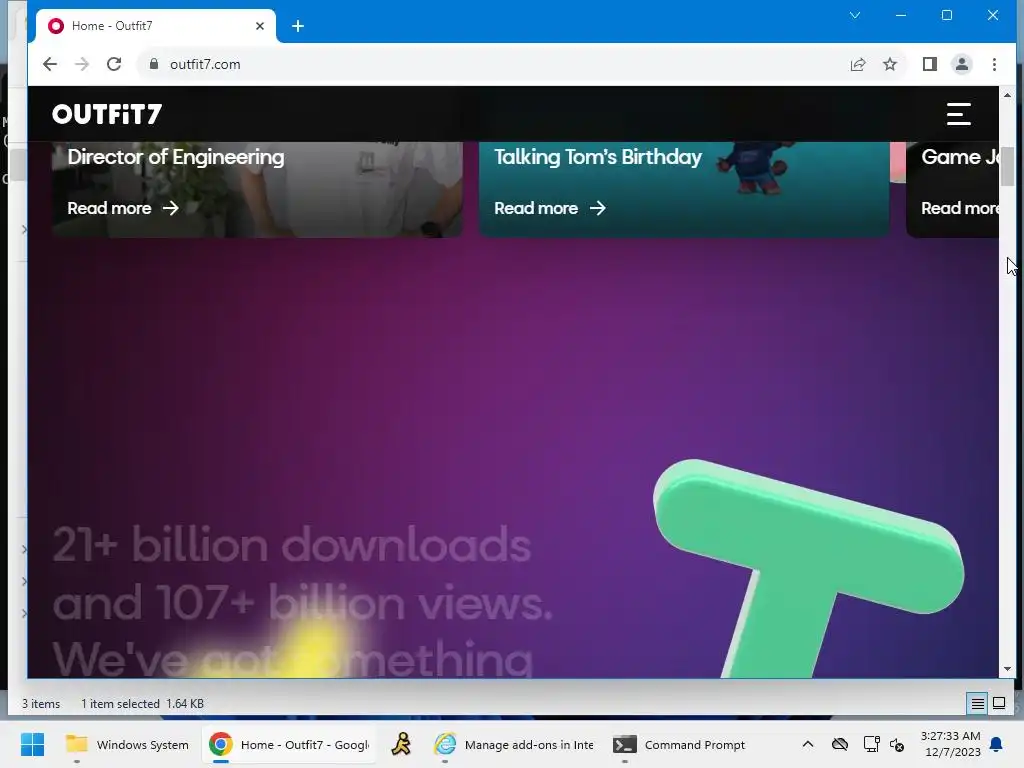Click the cloud sync tray icon

(840, 744)
